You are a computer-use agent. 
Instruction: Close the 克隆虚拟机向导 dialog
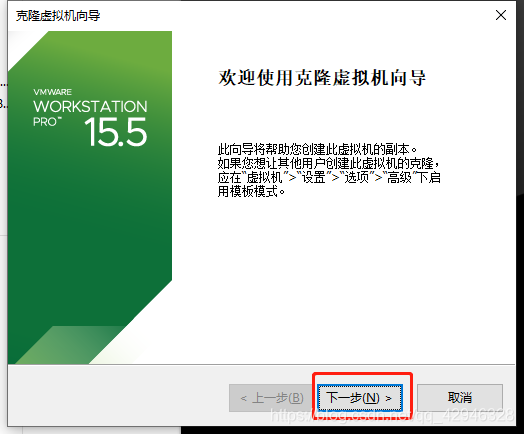[501, 15]
